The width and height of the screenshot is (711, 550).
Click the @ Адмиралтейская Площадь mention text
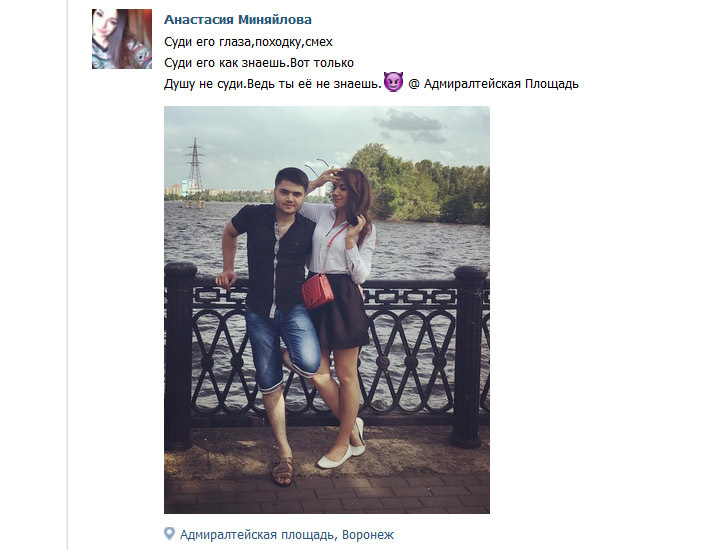click(x=493, y=84)
